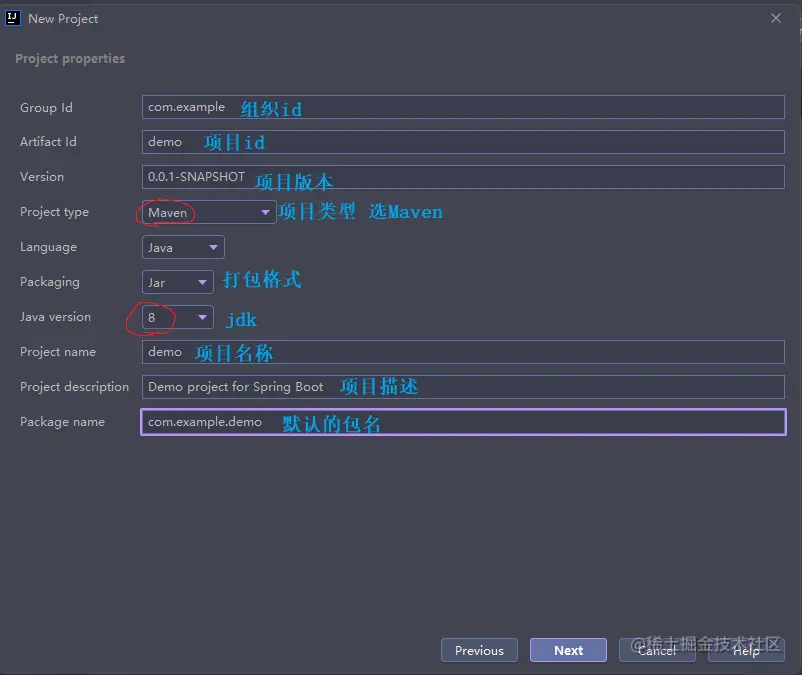Click the Project description input field
Screen dimensions: 803x675
pos(463,387)
